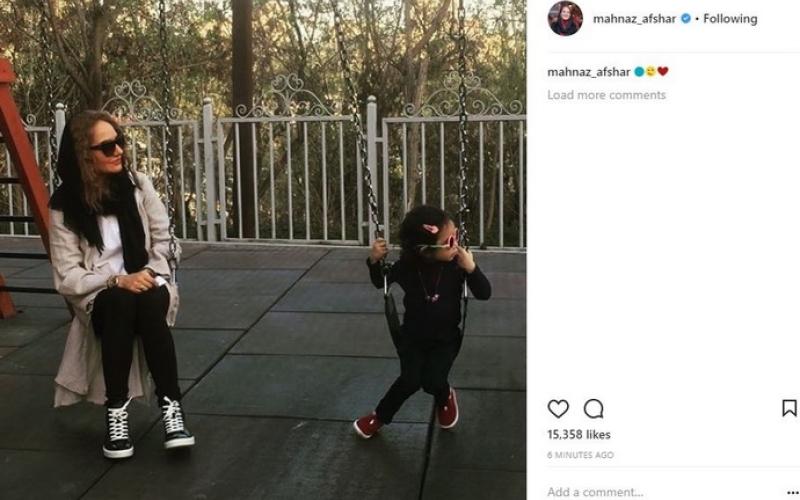Click the woman's black and white sneakers

[148, 426]
